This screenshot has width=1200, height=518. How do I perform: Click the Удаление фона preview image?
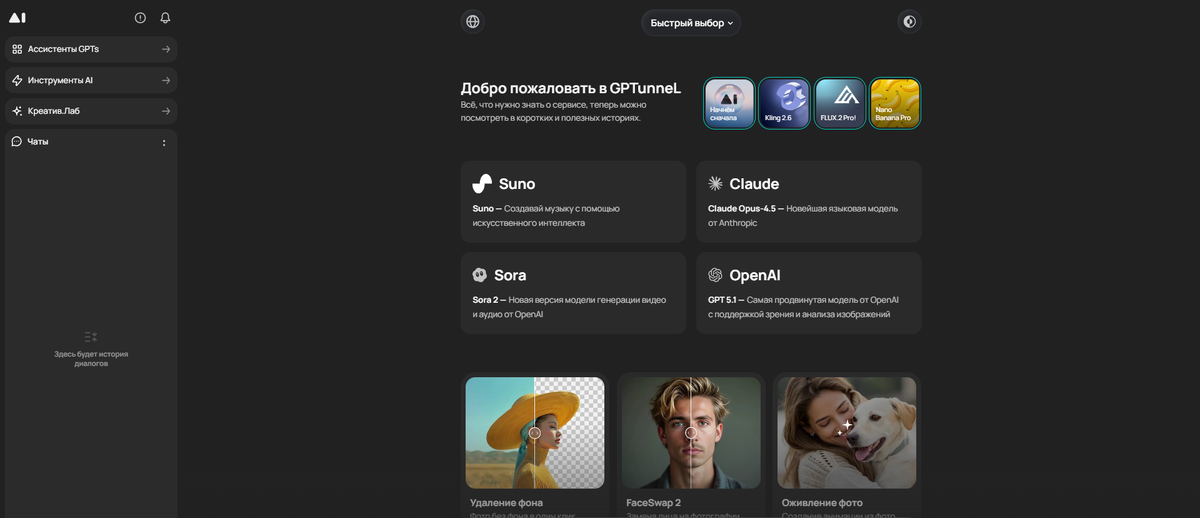point(535,432)
